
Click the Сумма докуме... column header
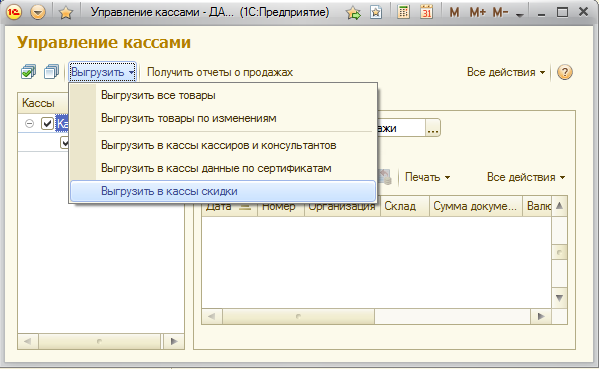point(476,206)
